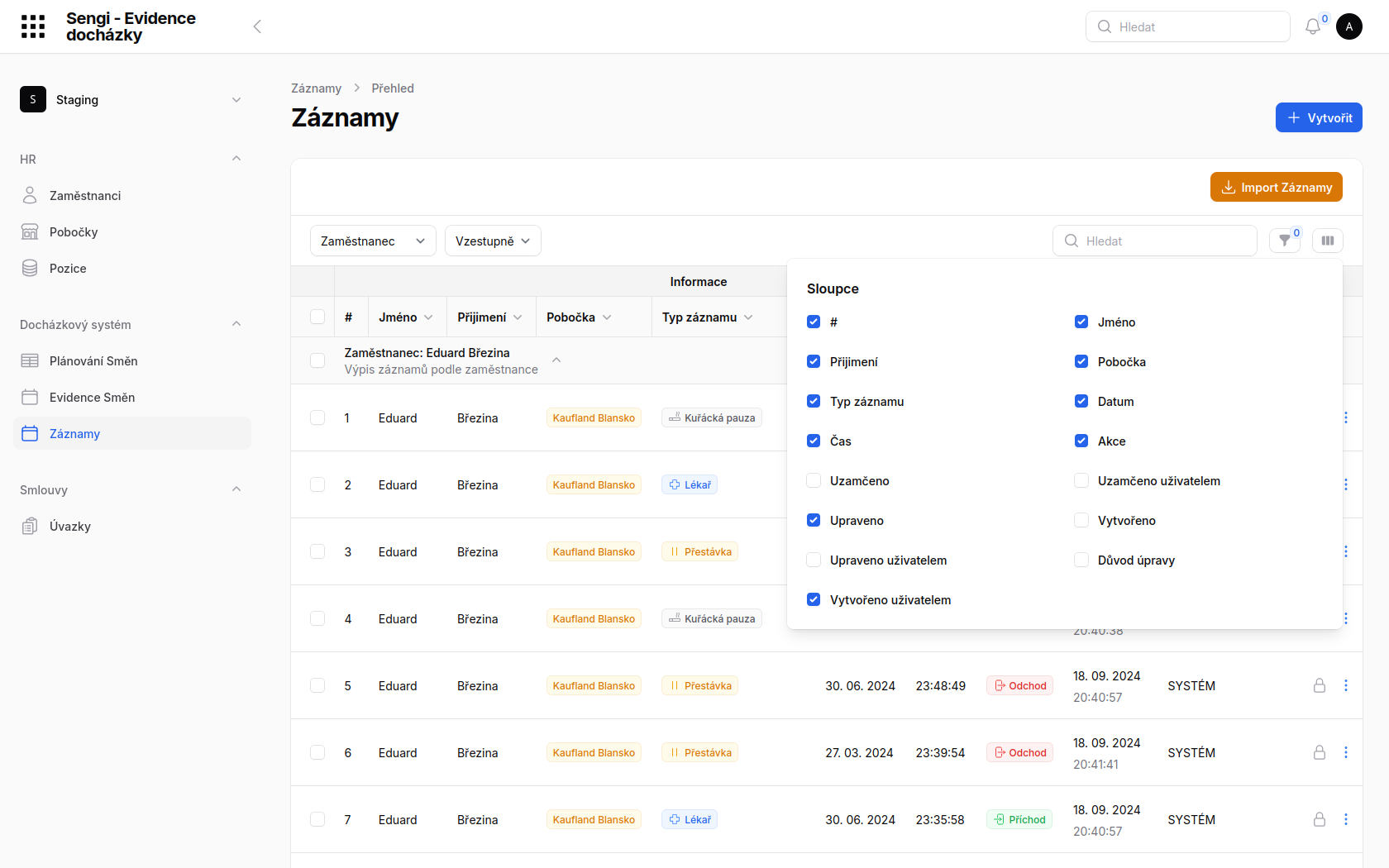
Task: Click the lock icon in row 6
Action: click(1320, 752)
